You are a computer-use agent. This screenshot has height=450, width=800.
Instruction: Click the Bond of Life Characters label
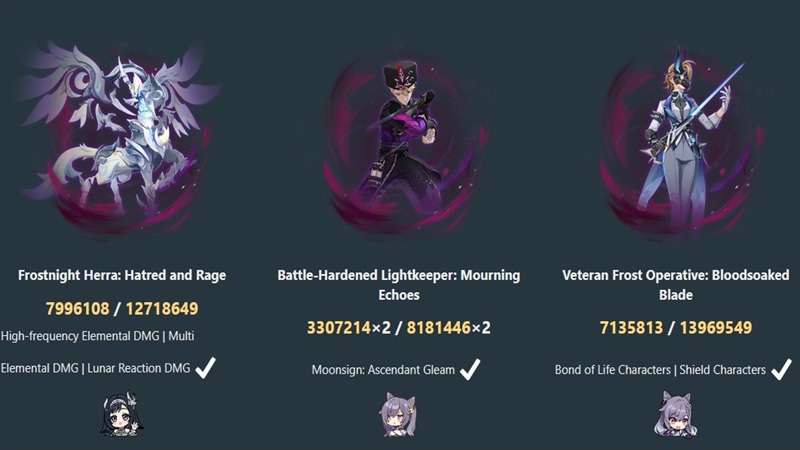tap(613, 370)
